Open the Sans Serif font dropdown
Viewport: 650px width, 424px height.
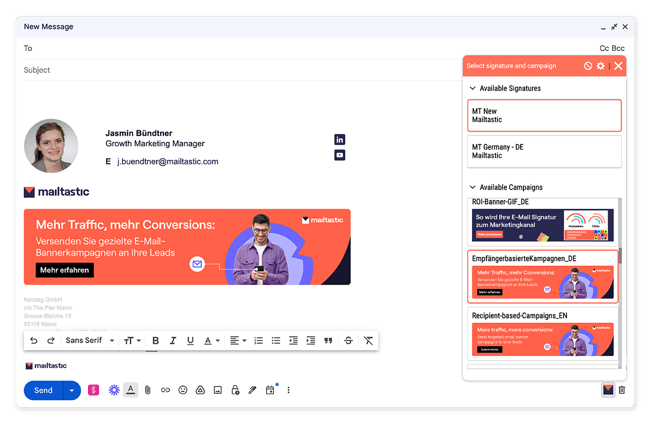(x=90, y=341)
